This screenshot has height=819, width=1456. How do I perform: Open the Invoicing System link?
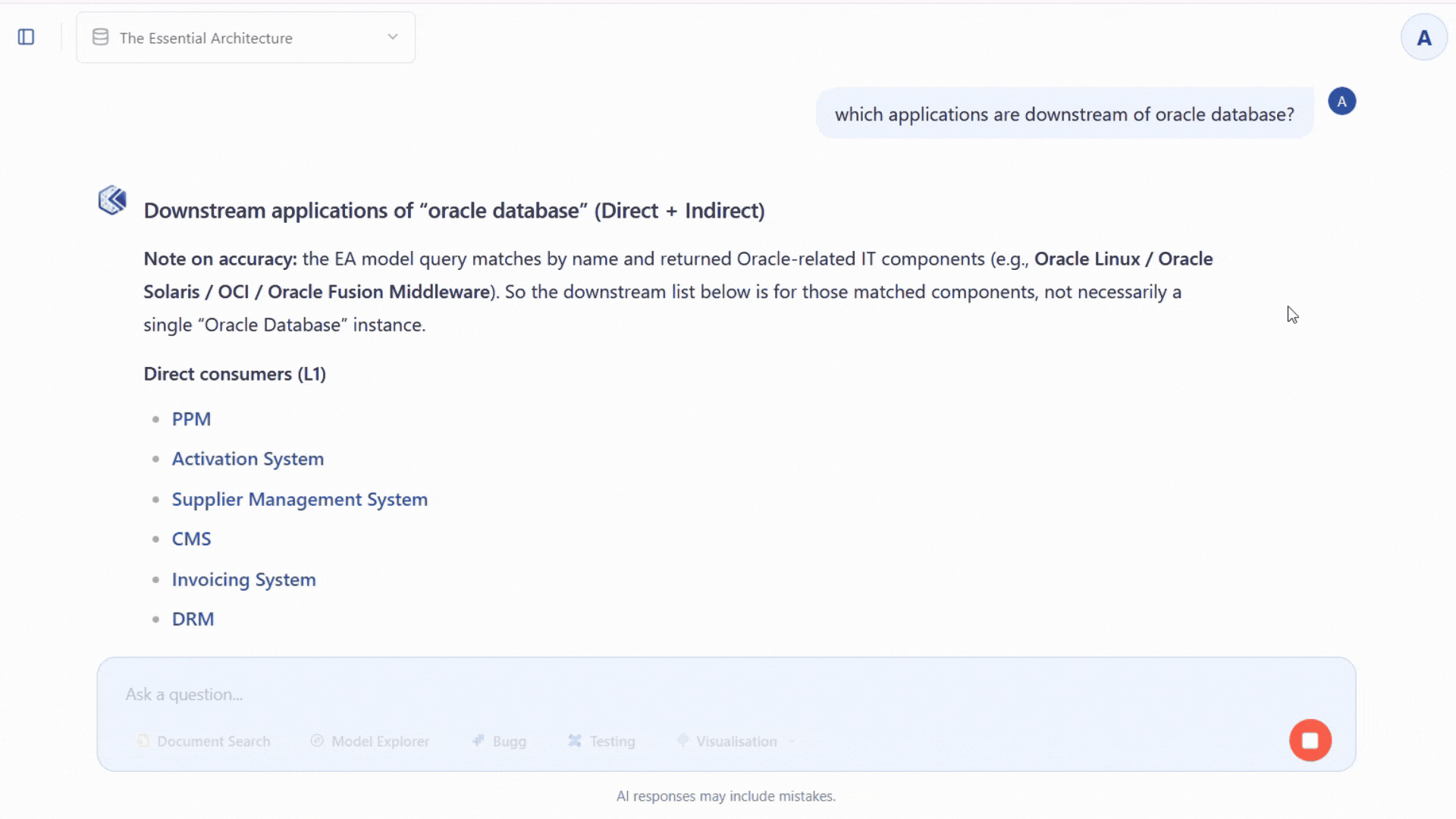[x=243, y=580]
